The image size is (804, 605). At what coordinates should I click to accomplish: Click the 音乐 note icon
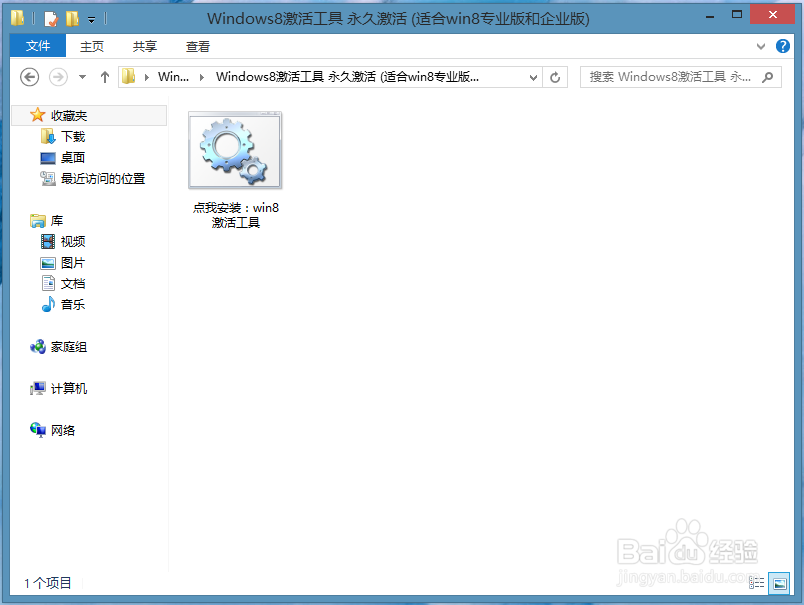tap(48, 305)
